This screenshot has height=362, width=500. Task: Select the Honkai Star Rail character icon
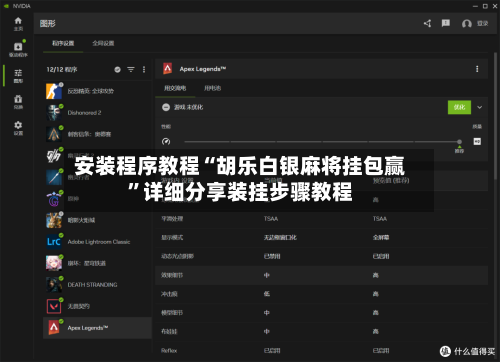(x=54, y=263)
